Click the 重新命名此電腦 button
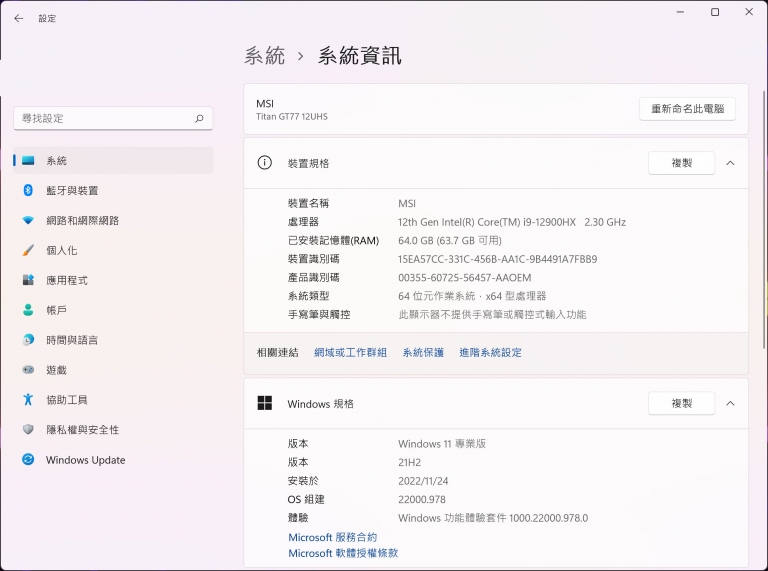The height and width of the screenshot is (571, 768). (x=687, y=109)
